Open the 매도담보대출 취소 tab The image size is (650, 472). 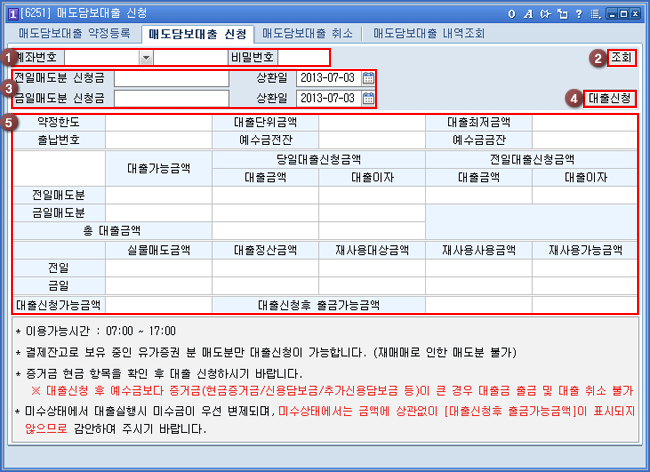tap(308, 34)
